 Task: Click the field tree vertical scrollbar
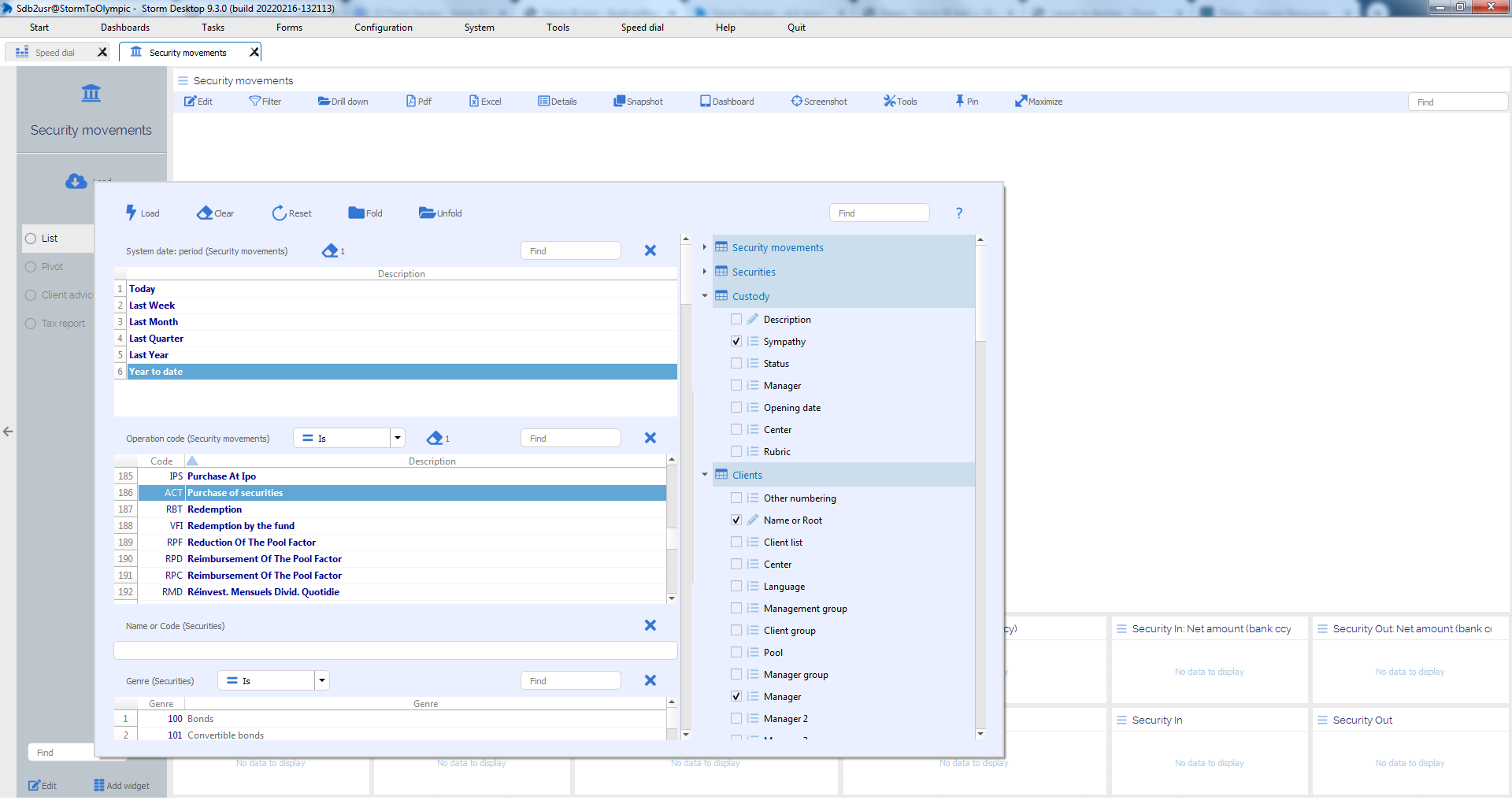(980, 486)
